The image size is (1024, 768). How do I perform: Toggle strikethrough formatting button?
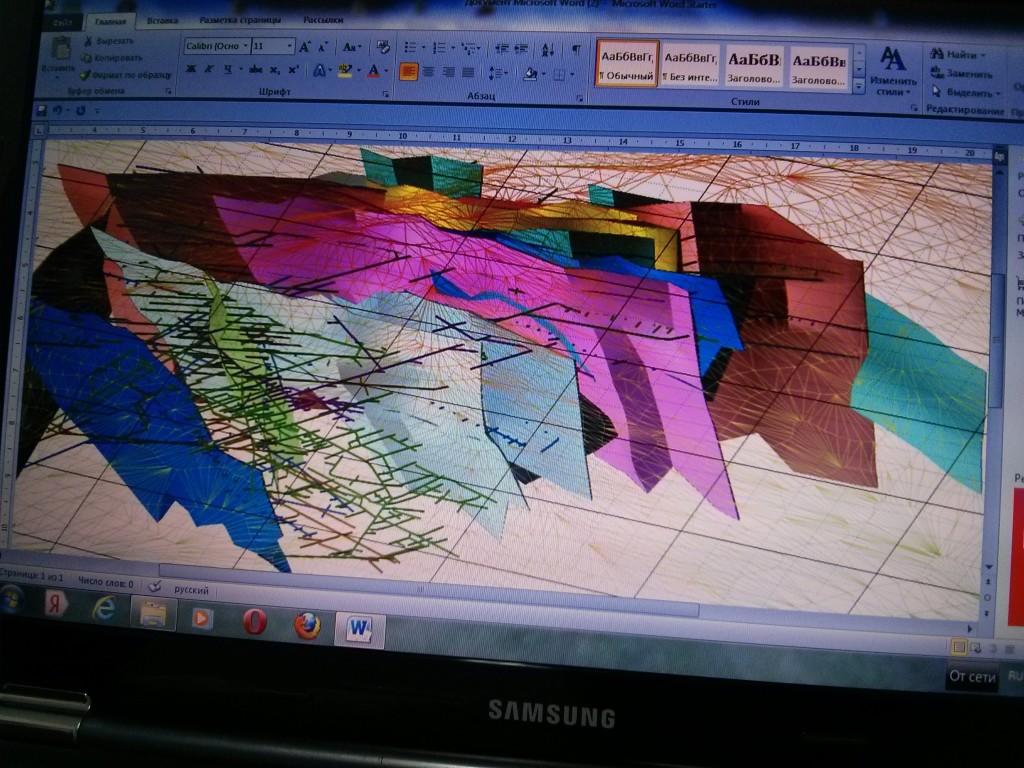tap(255, 69)
